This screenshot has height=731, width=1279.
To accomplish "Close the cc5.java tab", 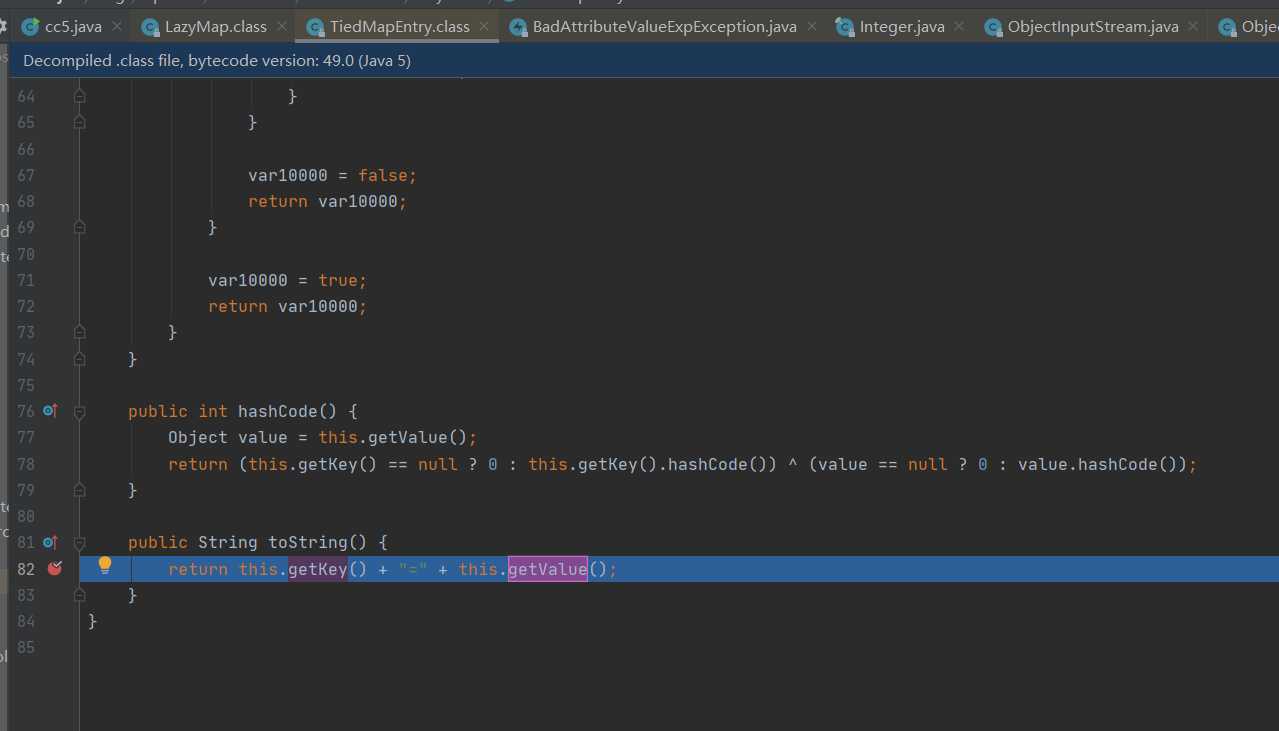I will 118,27.
